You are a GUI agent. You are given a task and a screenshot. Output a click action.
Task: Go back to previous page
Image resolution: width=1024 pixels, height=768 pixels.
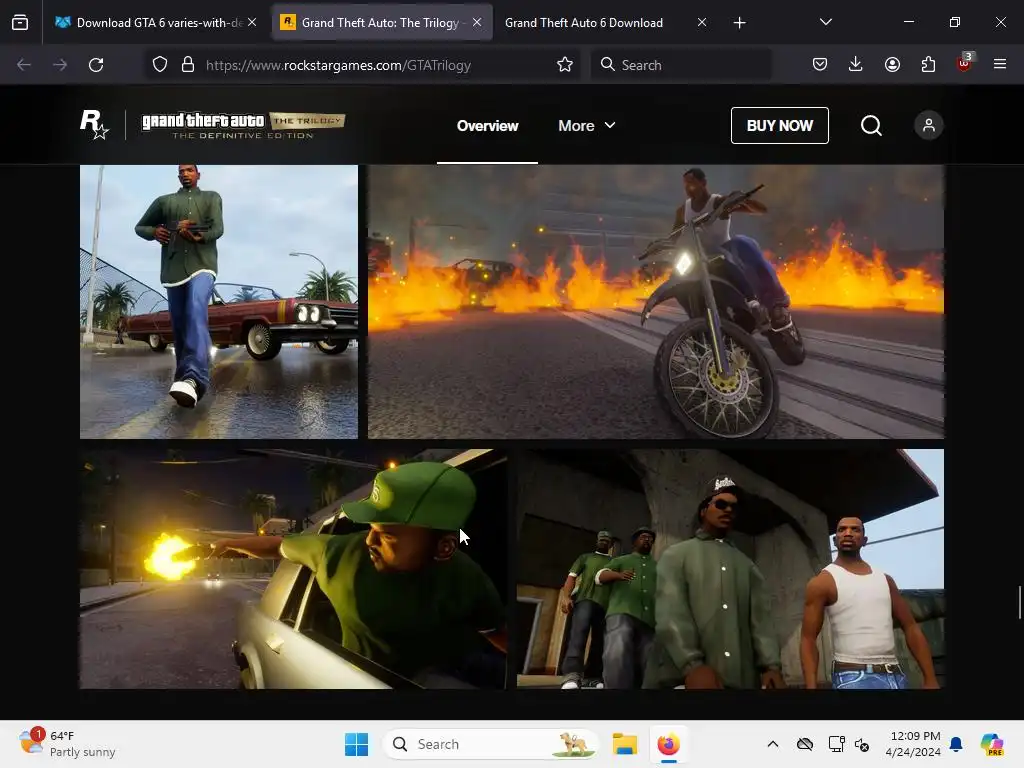coord(24,65)
